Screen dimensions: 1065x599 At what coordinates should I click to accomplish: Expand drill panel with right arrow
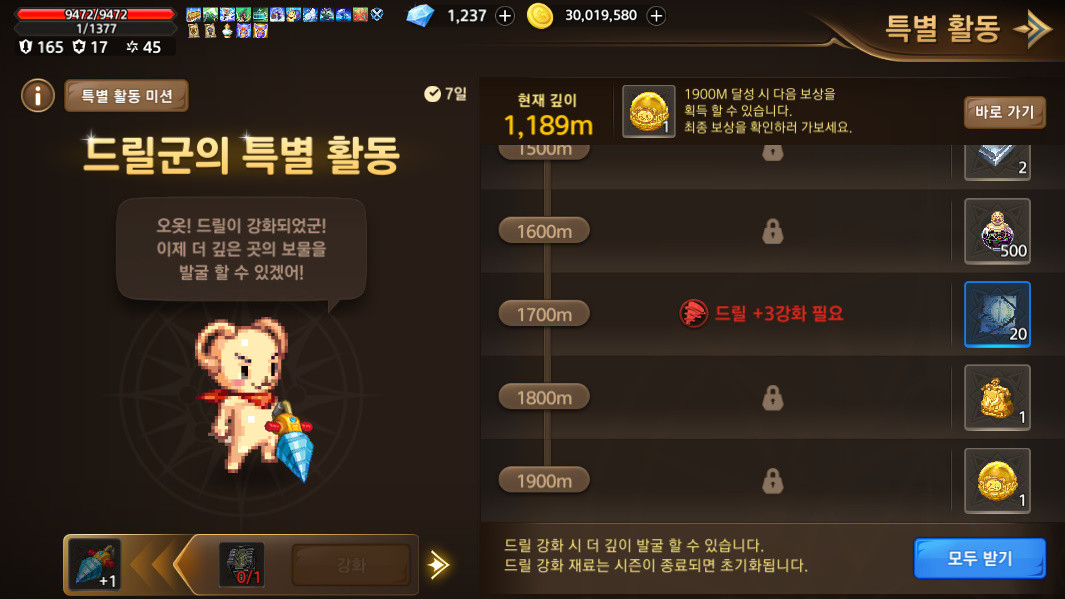438,564
